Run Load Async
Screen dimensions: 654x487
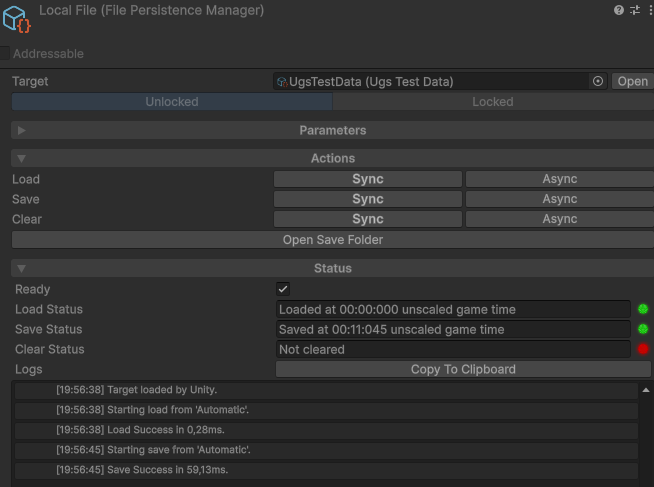click(560, 179)
